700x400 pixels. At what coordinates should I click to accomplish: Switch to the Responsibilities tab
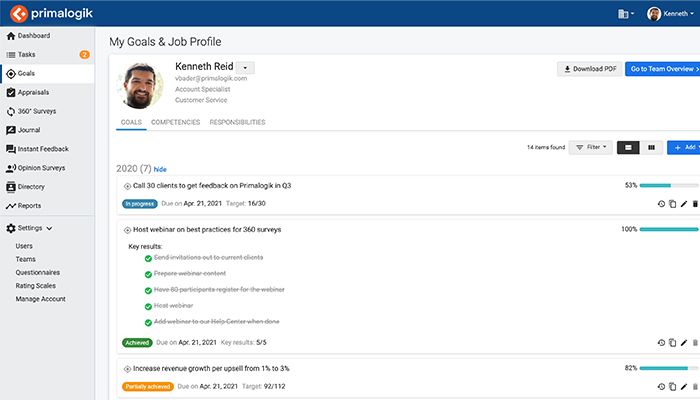[237, 122]
